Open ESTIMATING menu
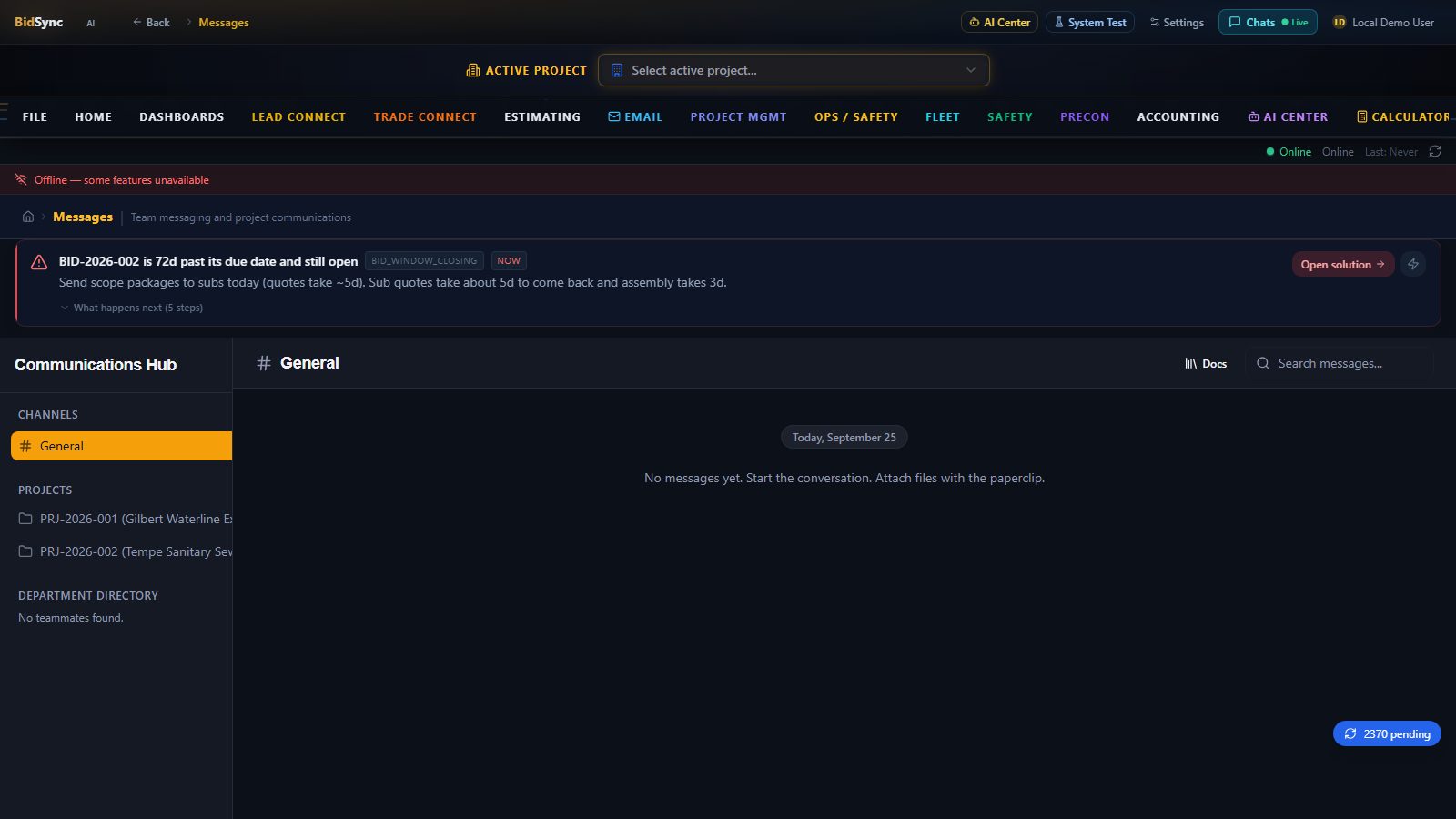Image resolution: width=1456 pixels, height=819 pixels. click(542, 116)
